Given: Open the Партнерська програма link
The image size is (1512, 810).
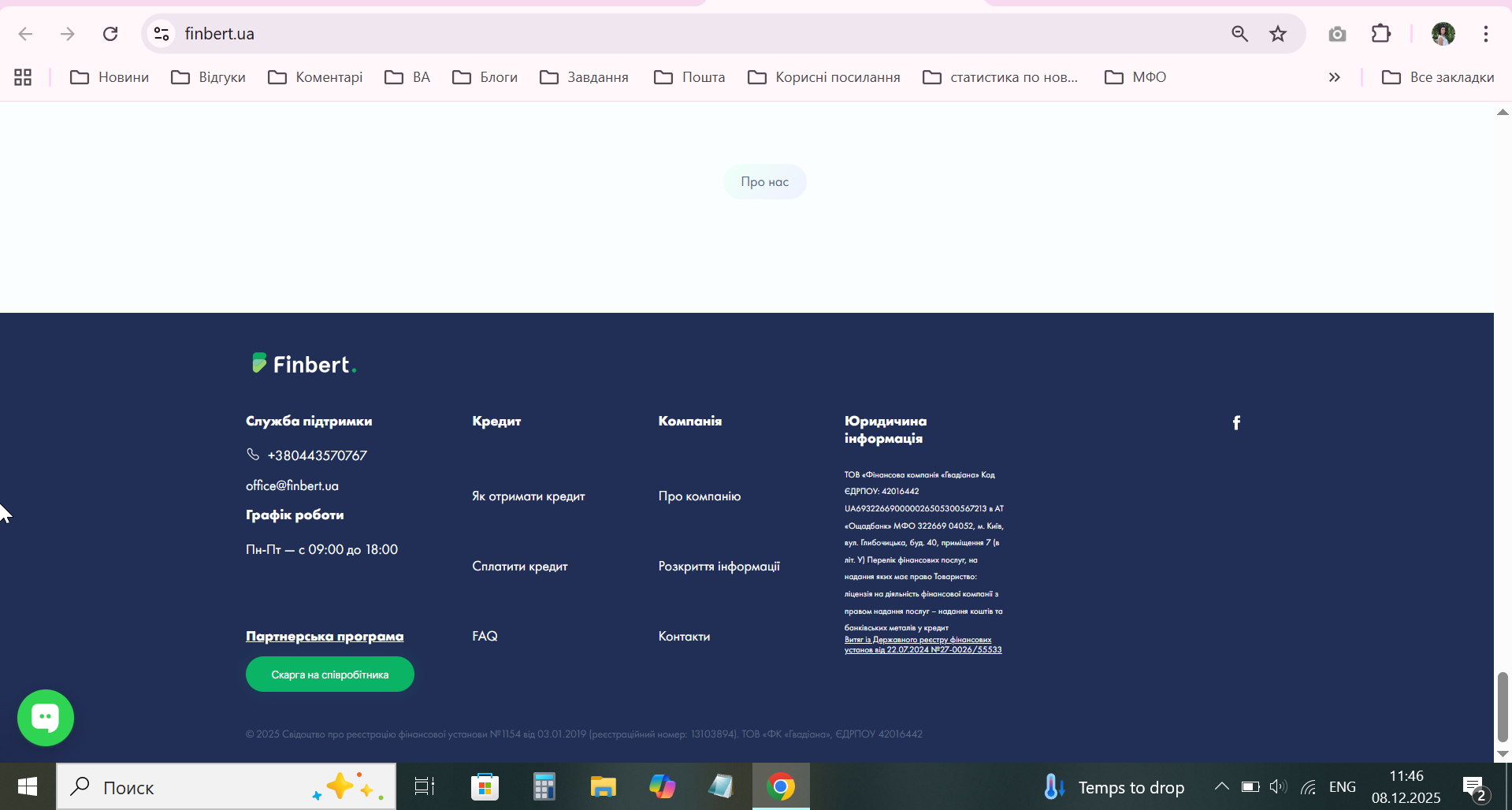Looking at the screenshot, I should tap(325, 636).
